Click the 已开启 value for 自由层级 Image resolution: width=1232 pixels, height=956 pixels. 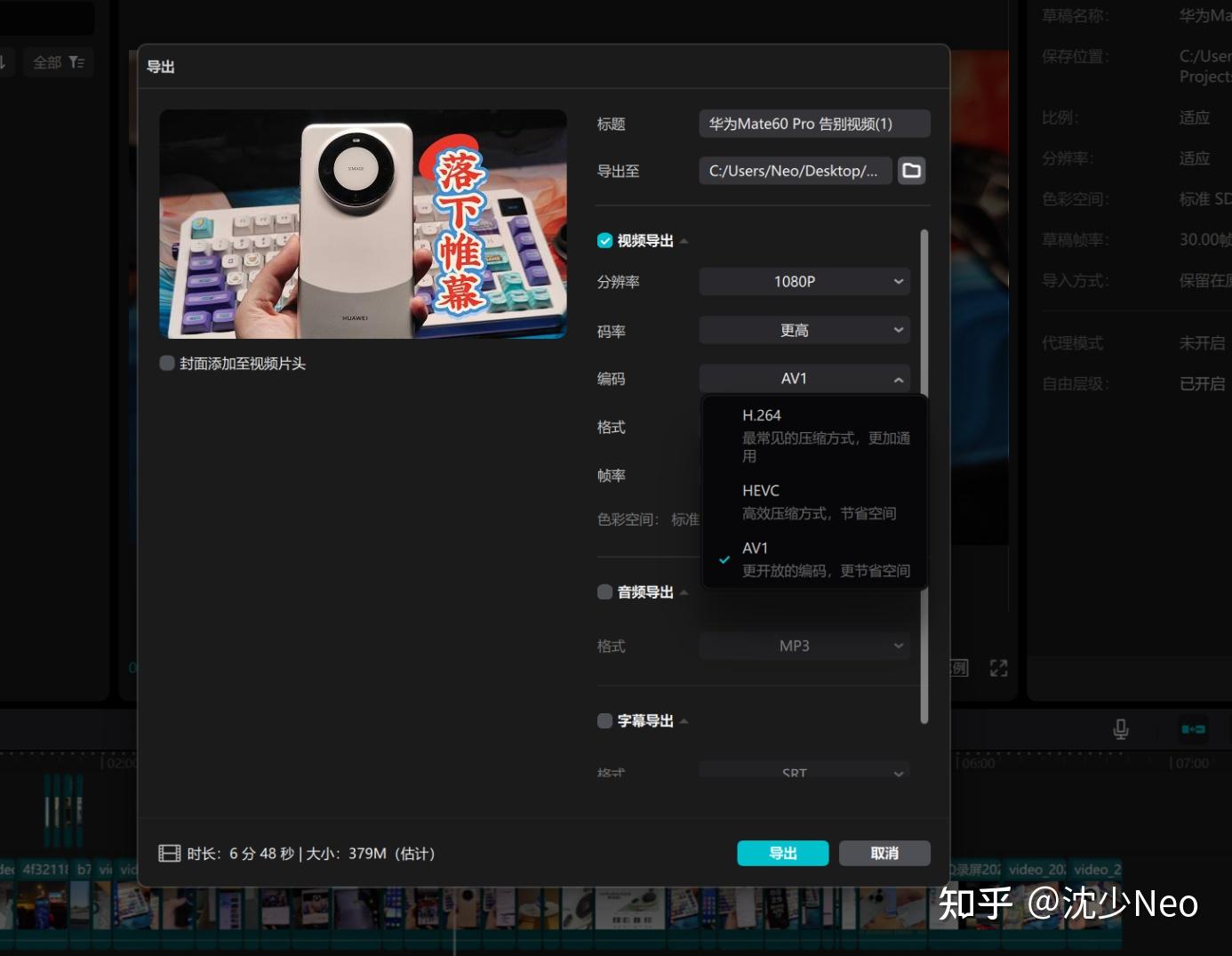coord(1202,384)
